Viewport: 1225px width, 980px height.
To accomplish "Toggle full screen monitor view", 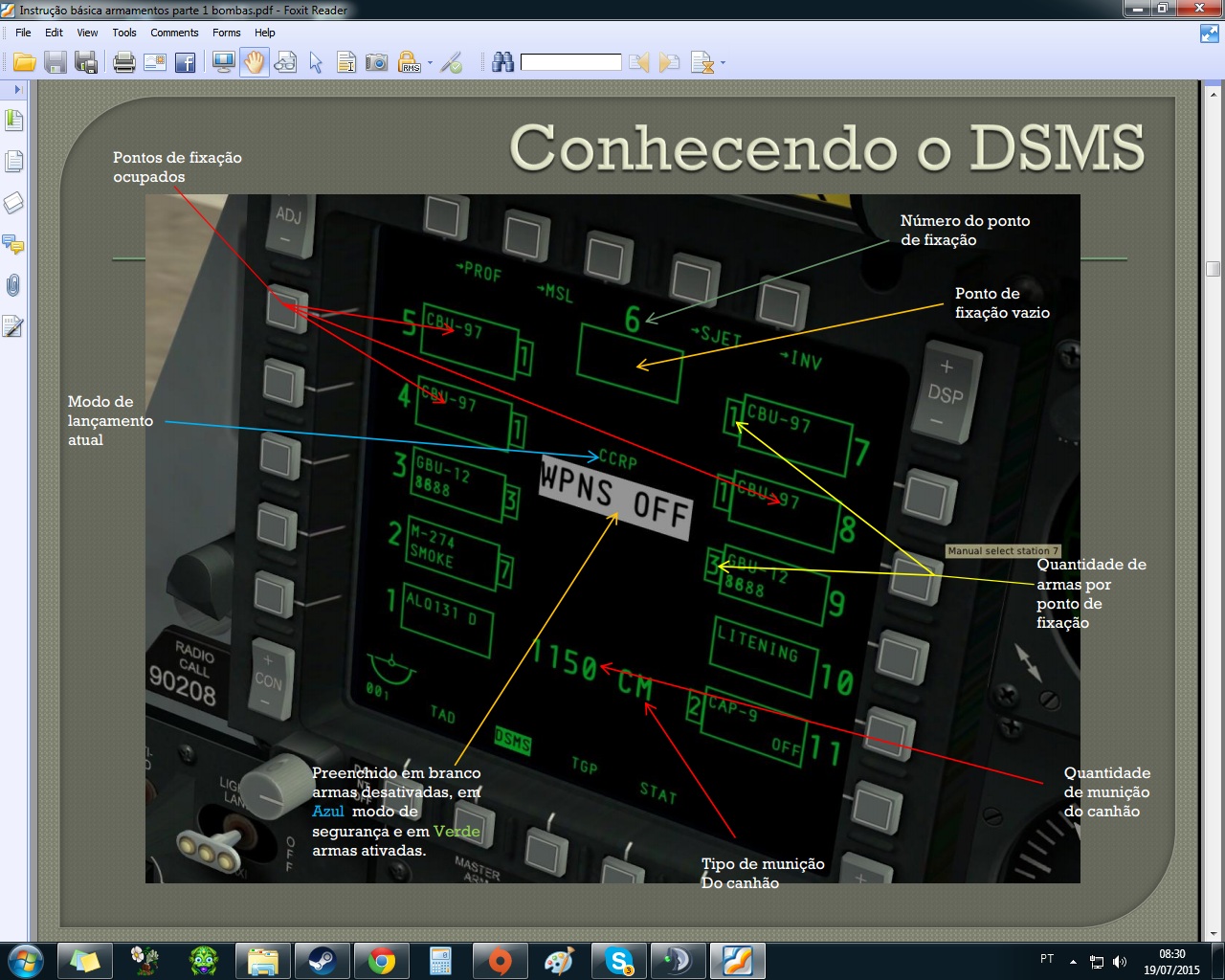I will (x=224, y=63).
